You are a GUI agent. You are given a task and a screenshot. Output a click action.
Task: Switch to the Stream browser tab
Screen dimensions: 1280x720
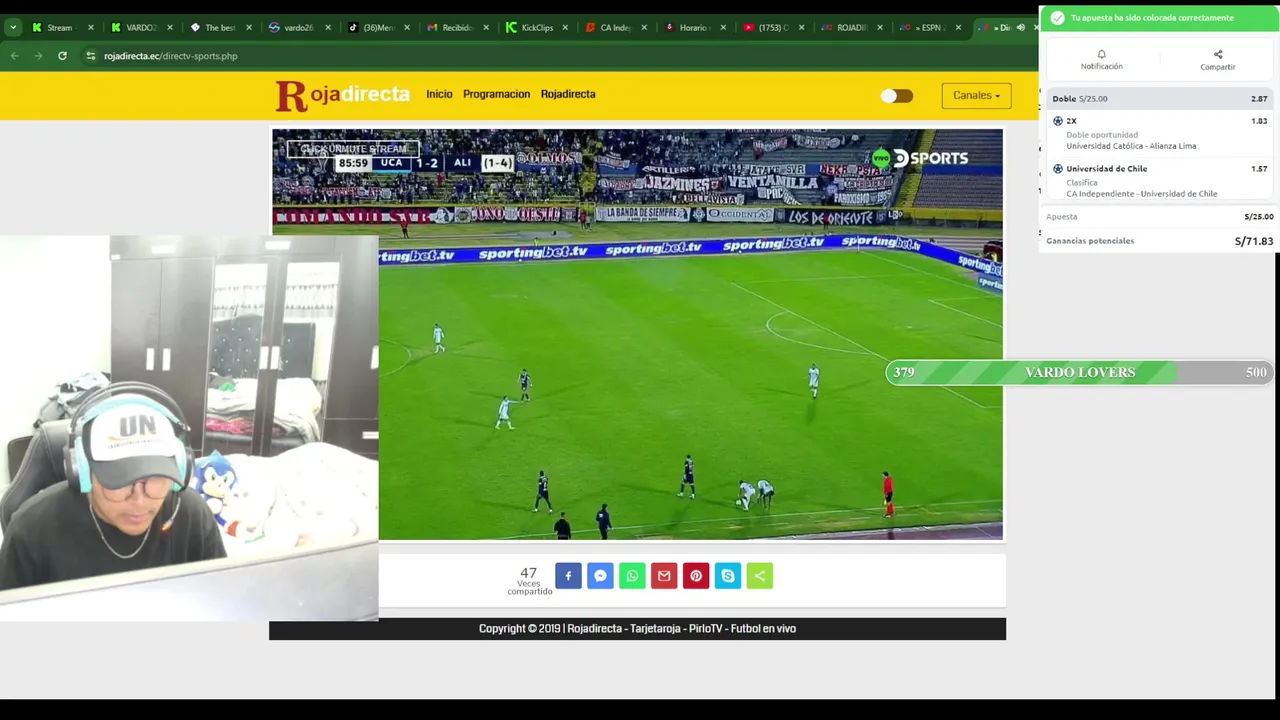(60, 28)
